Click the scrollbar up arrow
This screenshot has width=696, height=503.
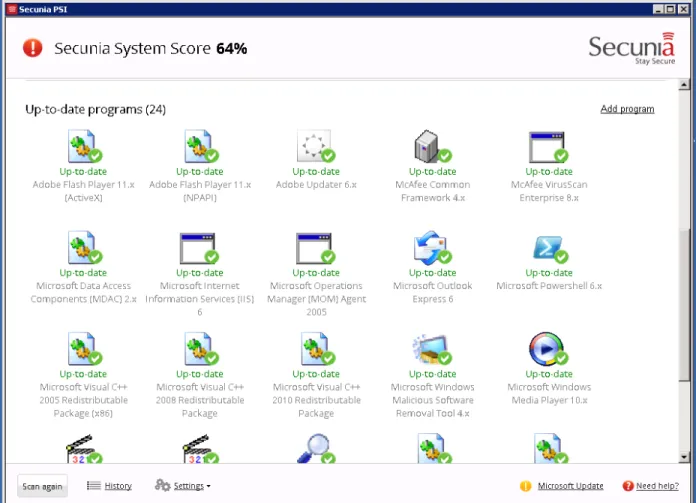pyautogui.click(x=684, y=84)
